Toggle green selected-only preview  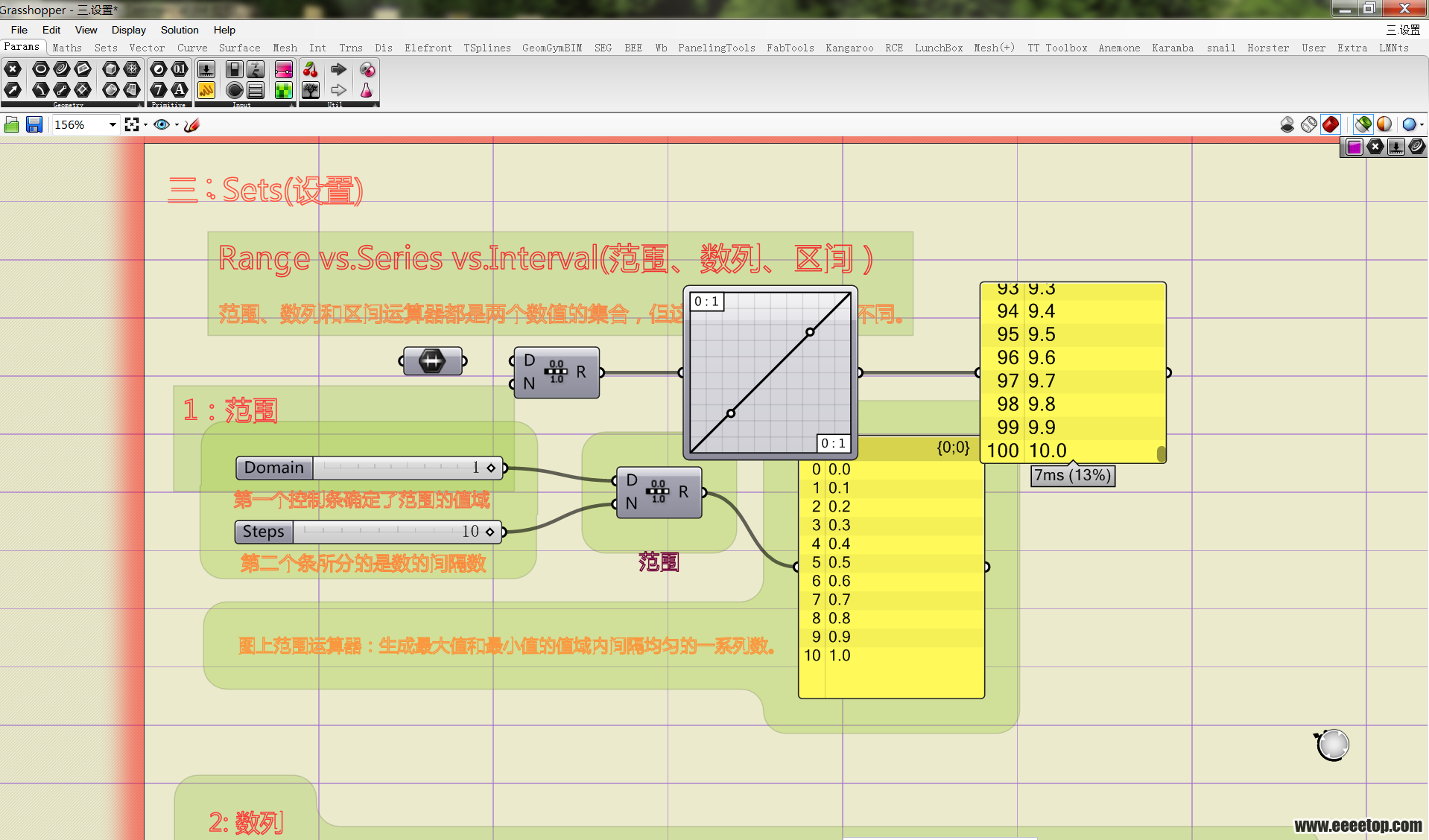coord(1363,124)
